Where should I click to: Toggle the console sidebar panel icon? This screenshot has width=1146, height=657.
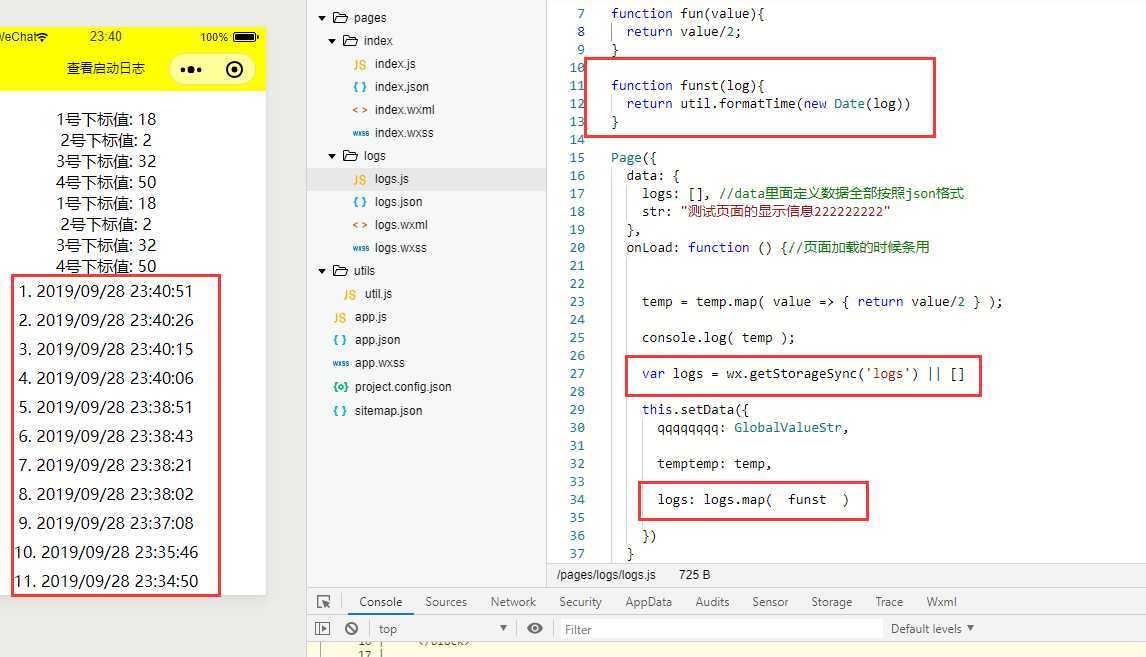(322, 628)
